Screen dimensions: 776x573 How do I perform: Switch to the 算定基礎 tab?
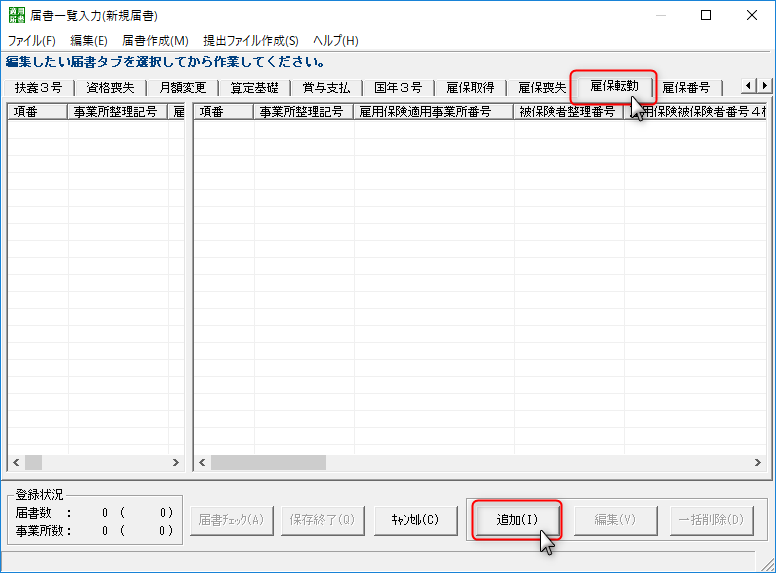(254, 88)
